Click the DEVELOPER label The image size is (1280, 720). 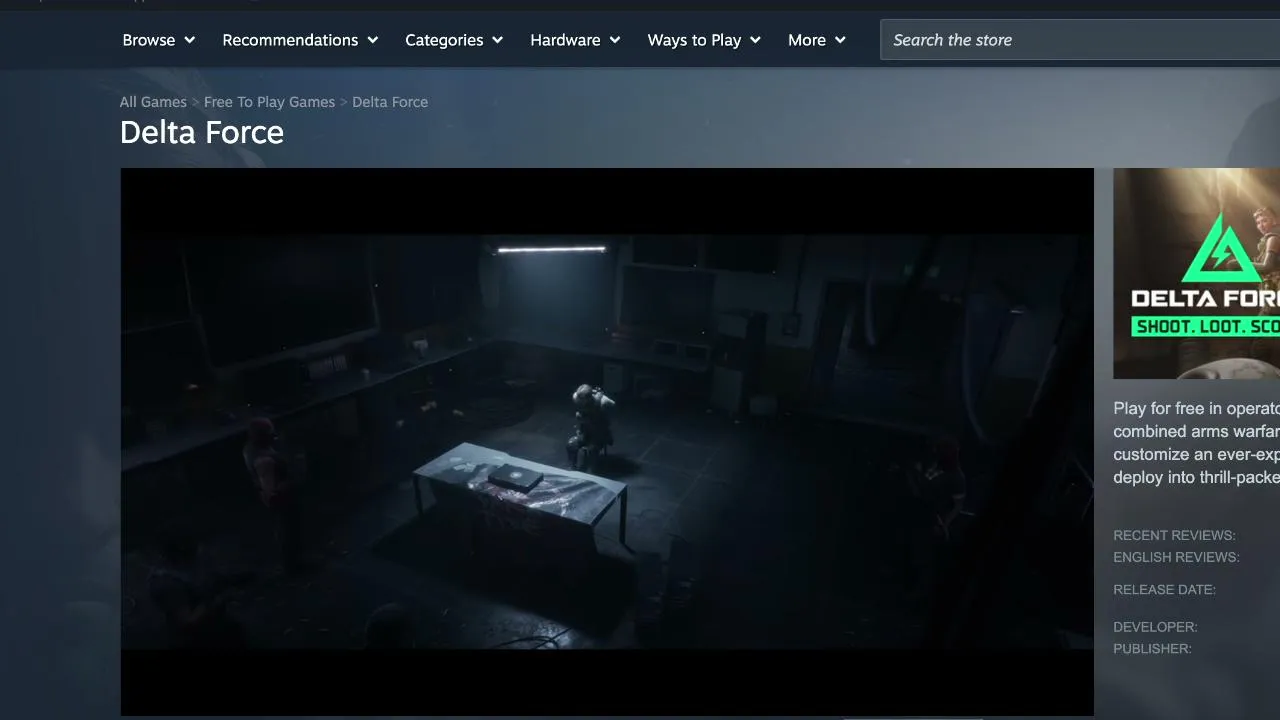click(1155, 627)
